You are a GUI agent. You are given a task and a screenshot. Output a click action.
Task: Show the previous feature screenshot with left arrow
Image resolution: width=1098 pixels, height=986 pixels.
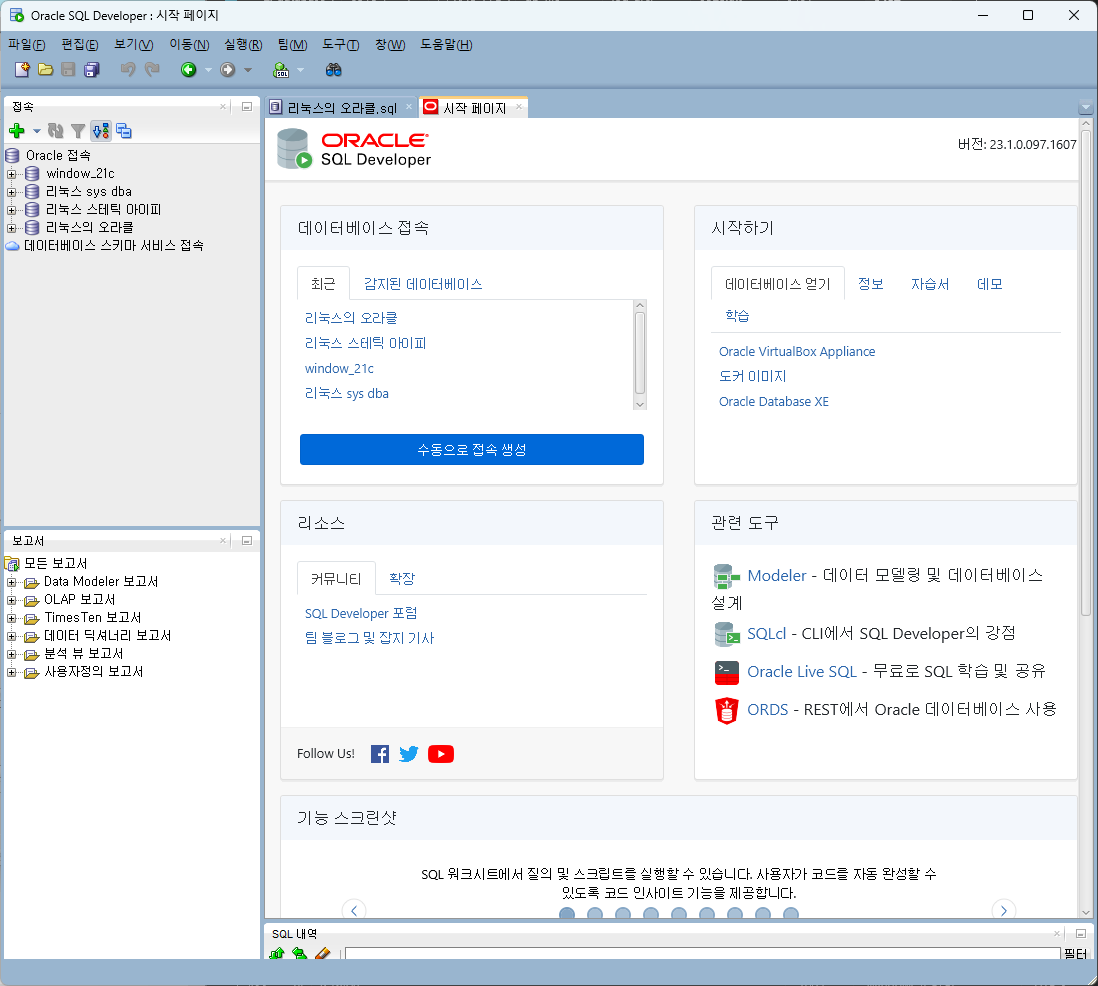(354, 910)
